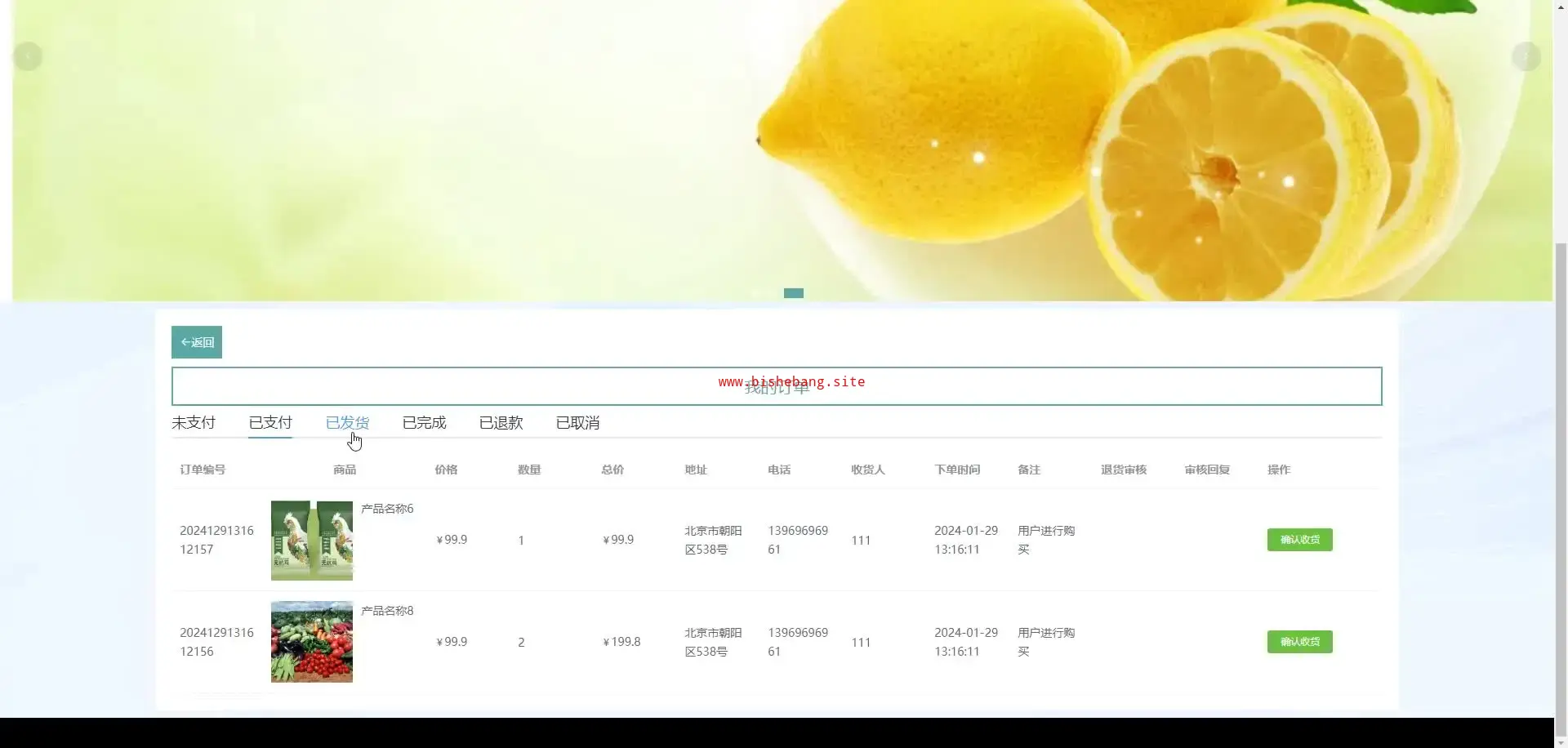Advance to the next carousel banner slide

pyautogui.click(x=1526, y=56)
